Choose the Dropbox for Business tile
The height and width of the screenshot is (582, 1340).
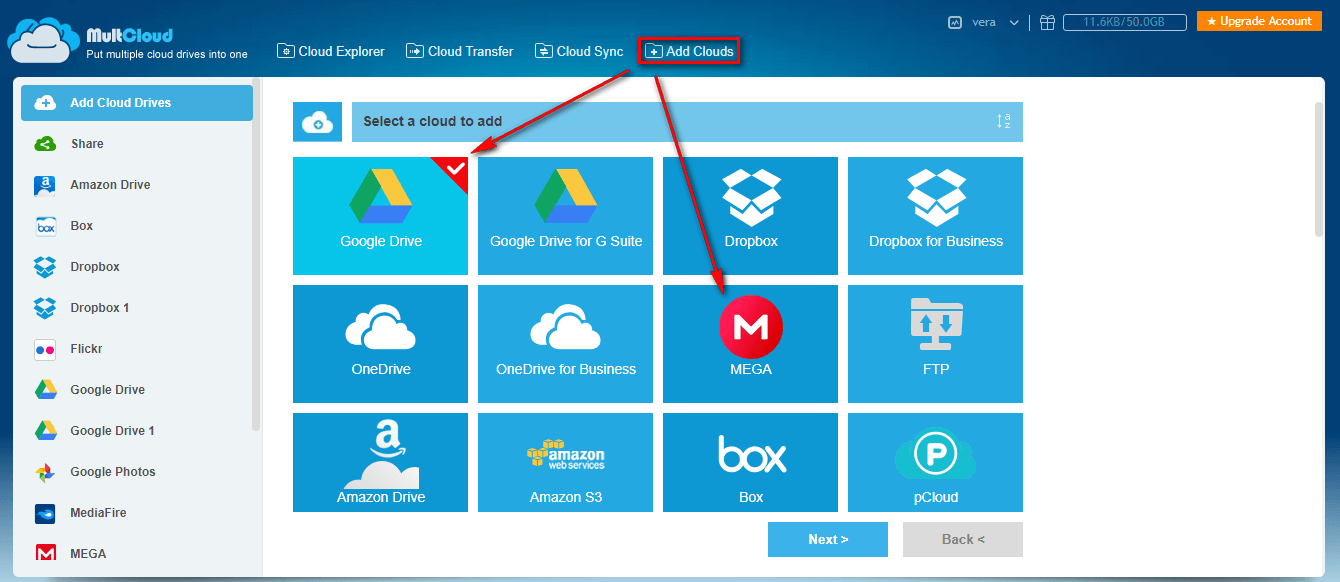click(x=935, y=216)
